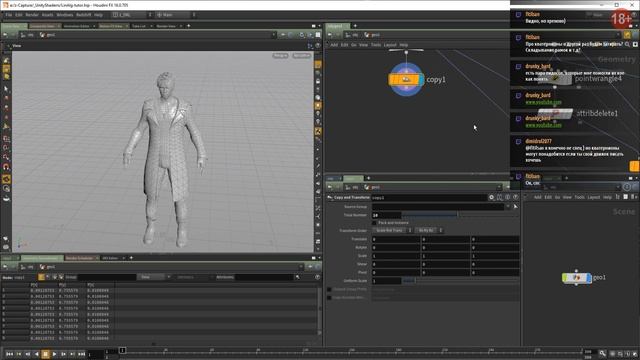Open the desktop selector dropdown in menu bar
Image resolution: width=640 pixels, height=360 pixels.
point(131,15)
